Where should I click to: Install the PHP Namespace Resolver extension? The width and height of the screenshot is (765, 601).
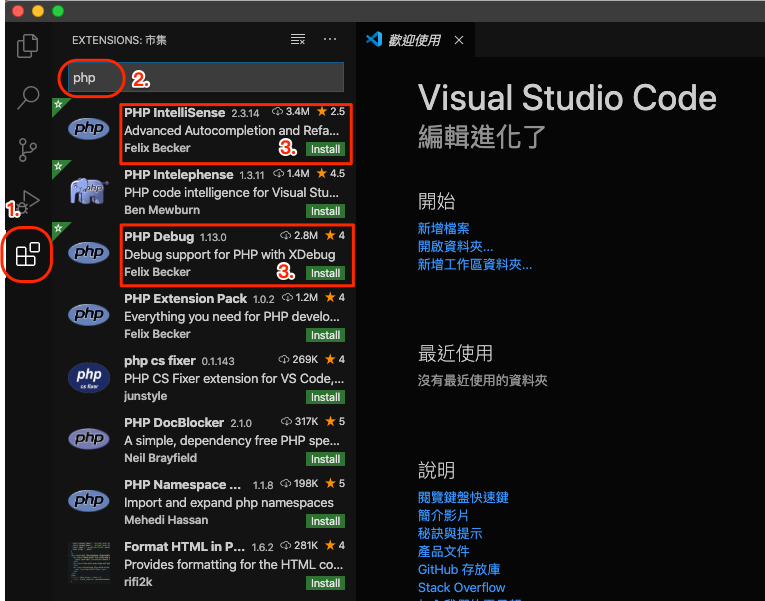point(325,521)
